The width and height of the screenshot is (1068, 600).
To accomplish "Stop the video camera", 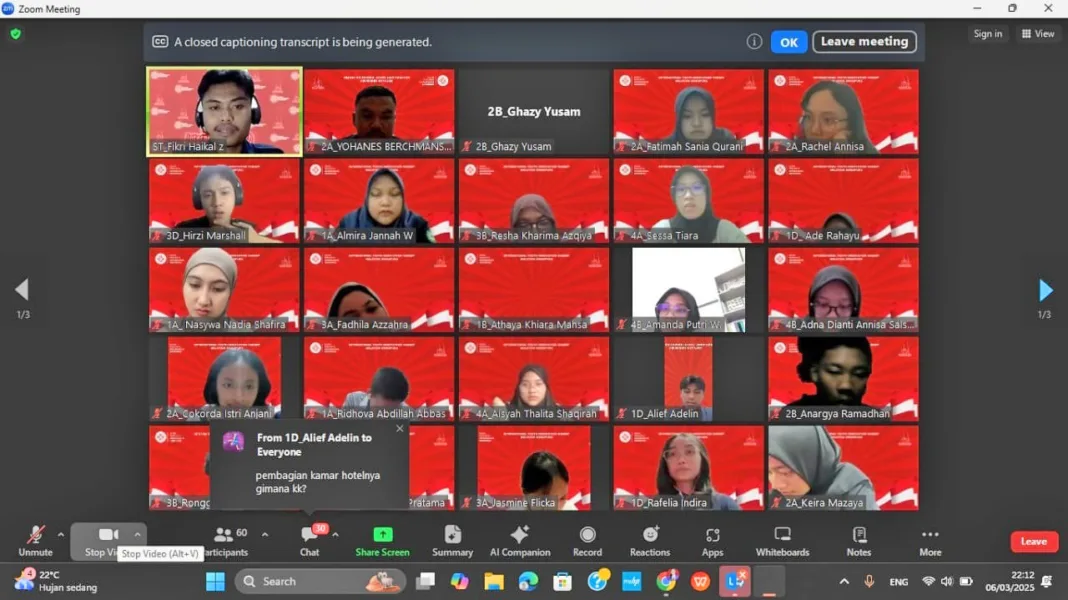I will coord(102,541).
